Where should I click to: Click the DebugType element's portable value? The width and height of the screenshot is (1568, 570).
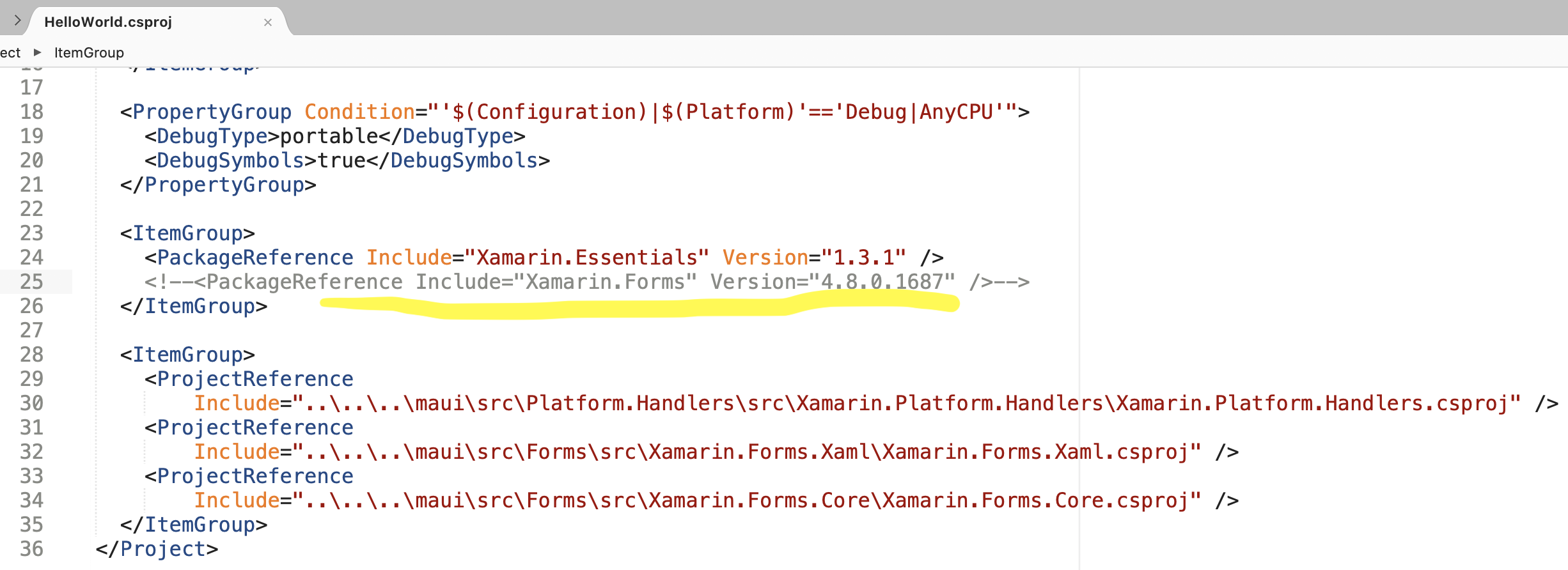(329, 136)
